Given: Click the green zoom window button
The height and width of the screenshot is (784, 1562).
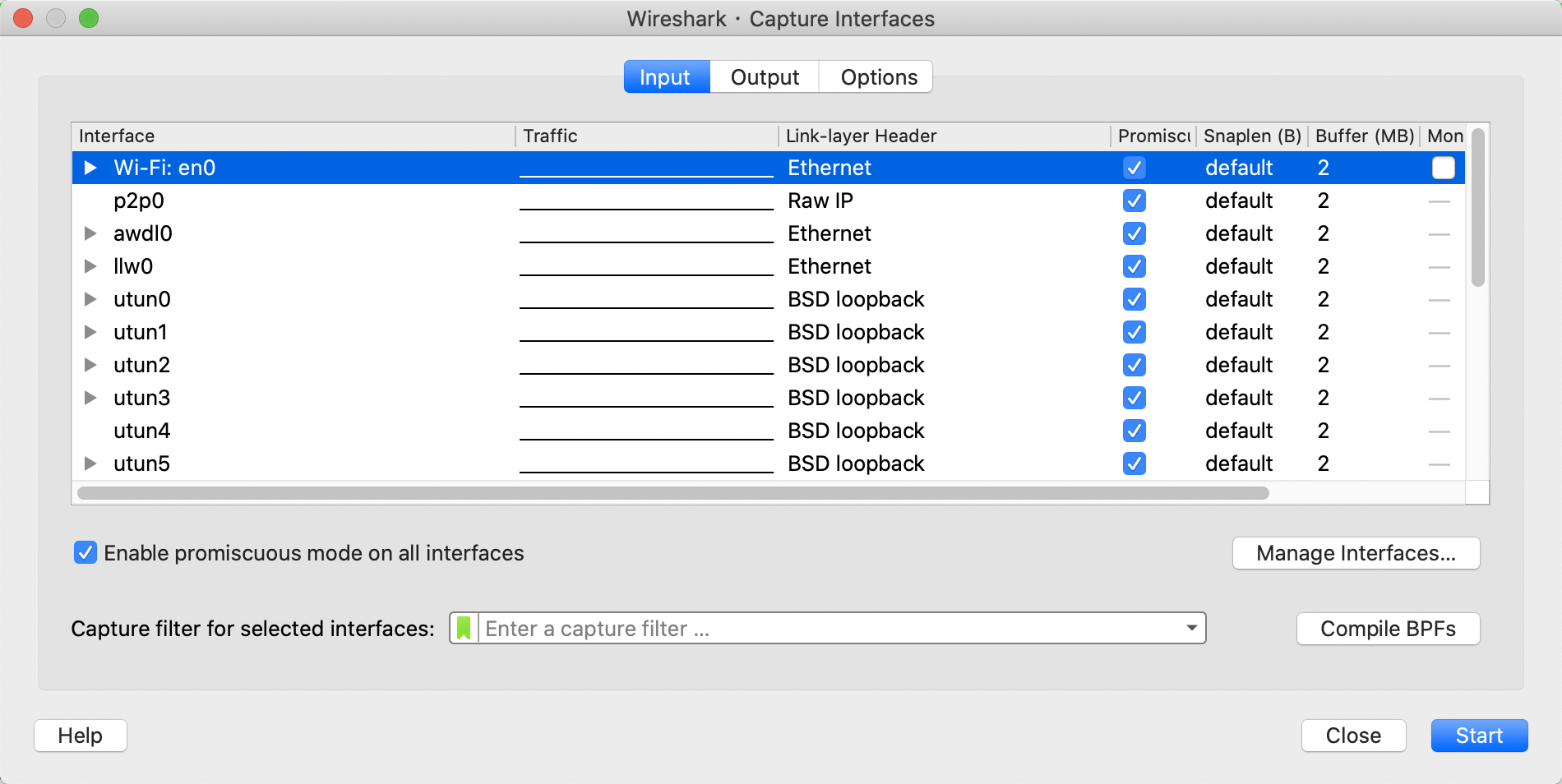Looking at the screenshot, I should click(x=89, y=18).
